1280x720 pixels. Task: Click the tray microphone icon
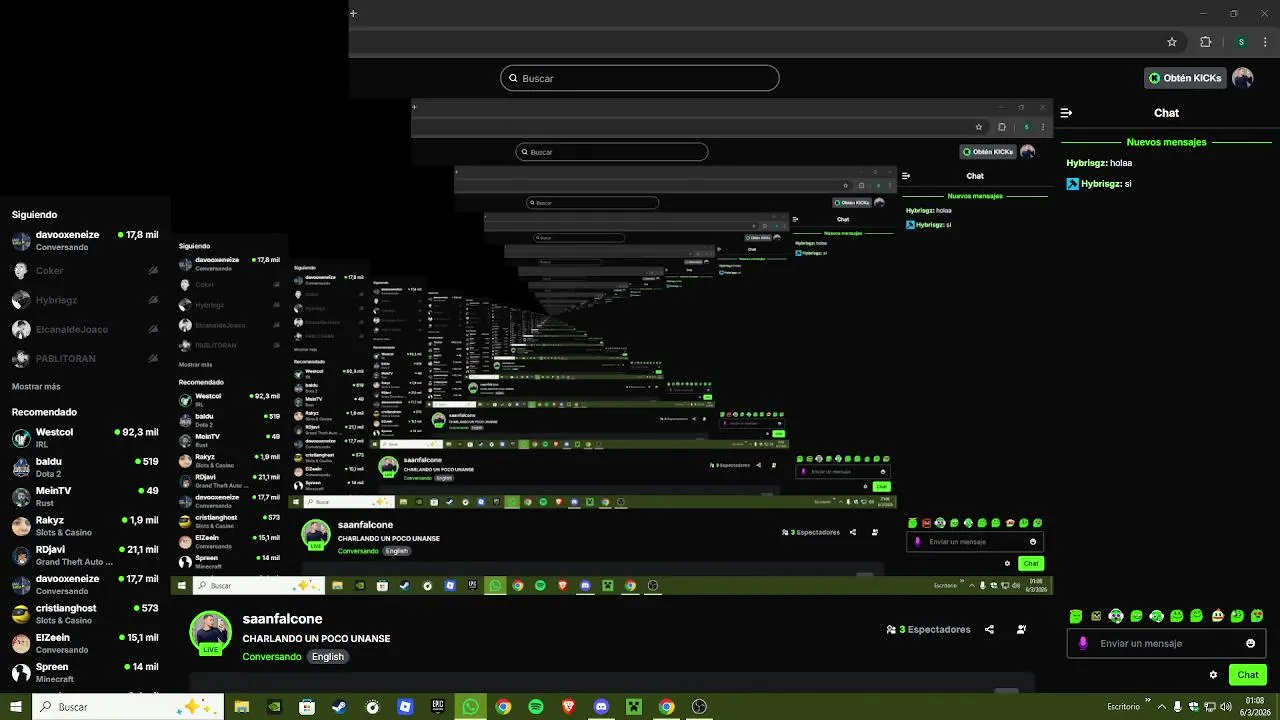pos(1177,707)
